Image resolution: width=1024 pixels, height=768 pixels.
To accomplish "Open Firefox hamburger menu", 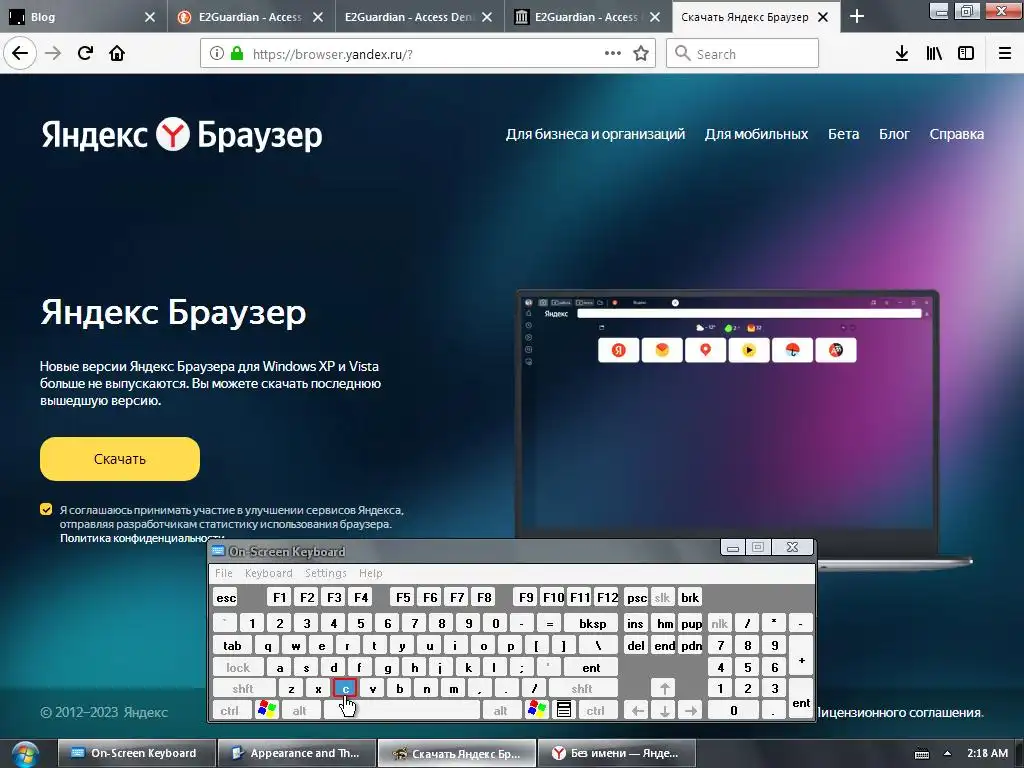I will coord(1005,54).
